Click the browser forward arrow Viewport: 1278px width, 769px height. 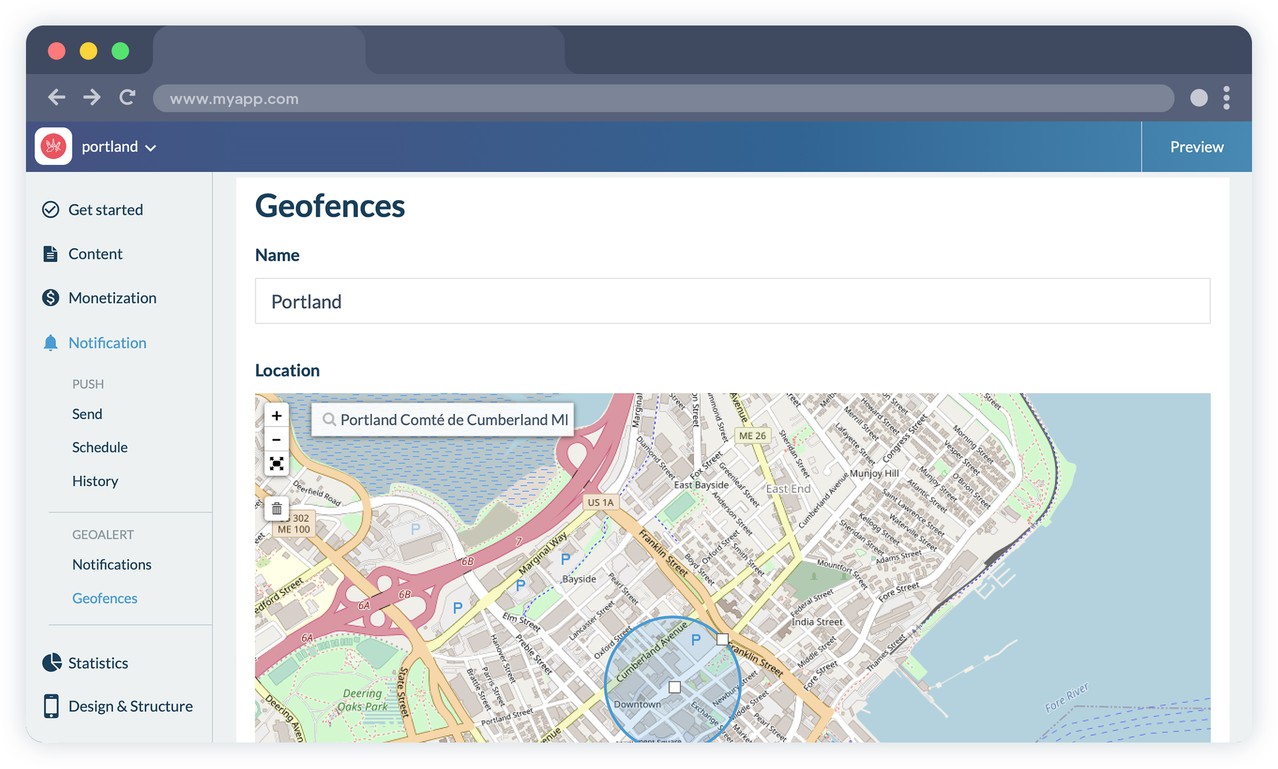[92, 97]
